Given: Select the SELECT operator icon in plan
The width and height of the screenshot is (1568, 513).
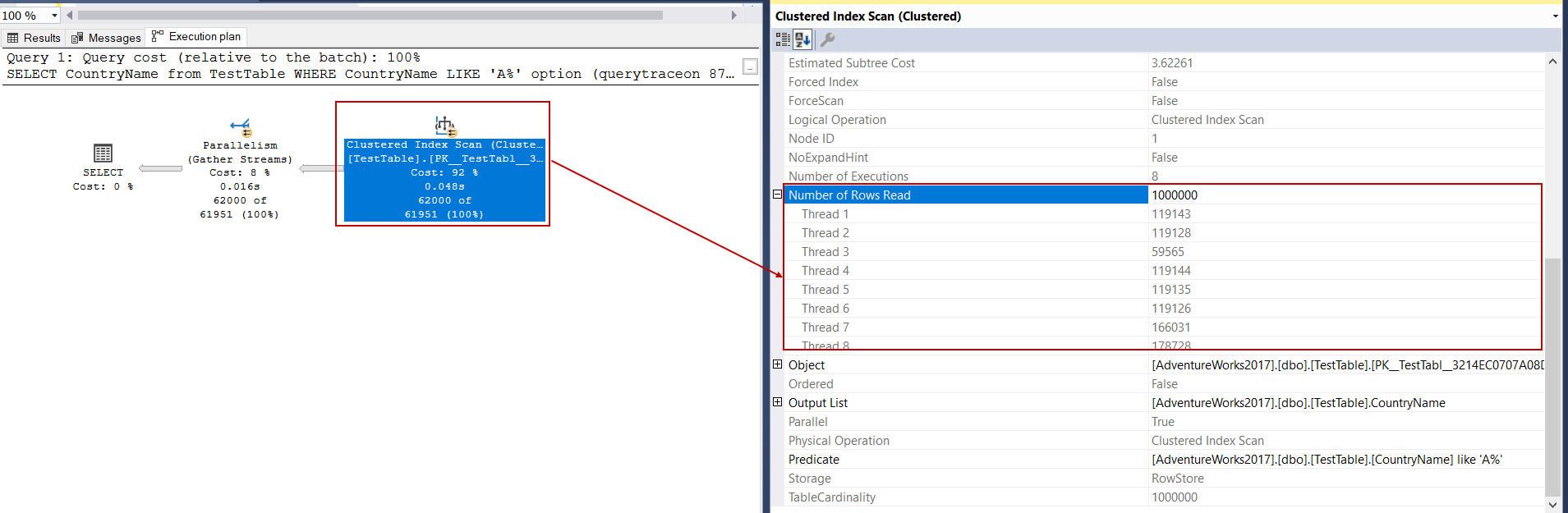Looking at the screenshot, I should [x=103, y=153].
